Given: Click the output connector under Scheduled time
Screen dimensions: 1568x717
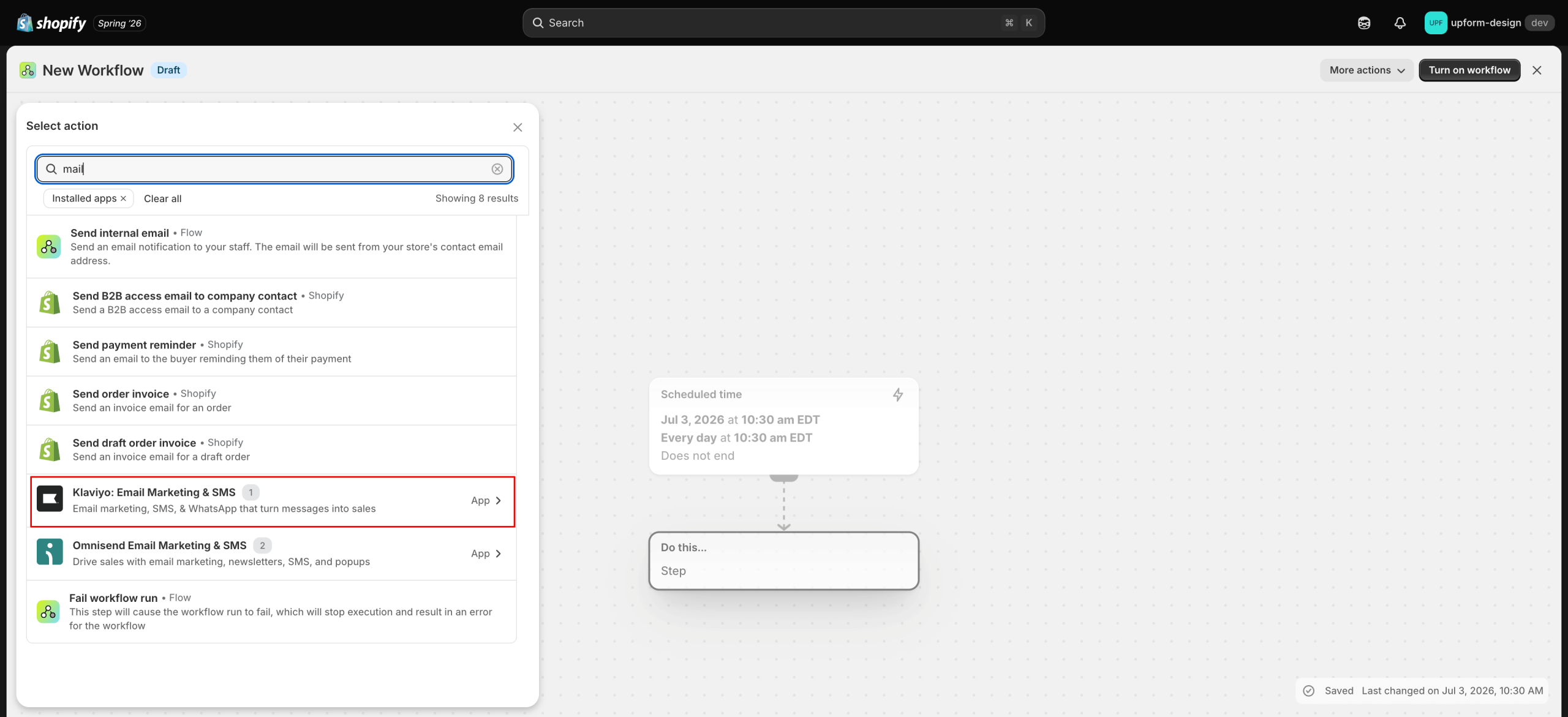Looking at the screenshot, I should pyautogui.click(x=783, y=478).
